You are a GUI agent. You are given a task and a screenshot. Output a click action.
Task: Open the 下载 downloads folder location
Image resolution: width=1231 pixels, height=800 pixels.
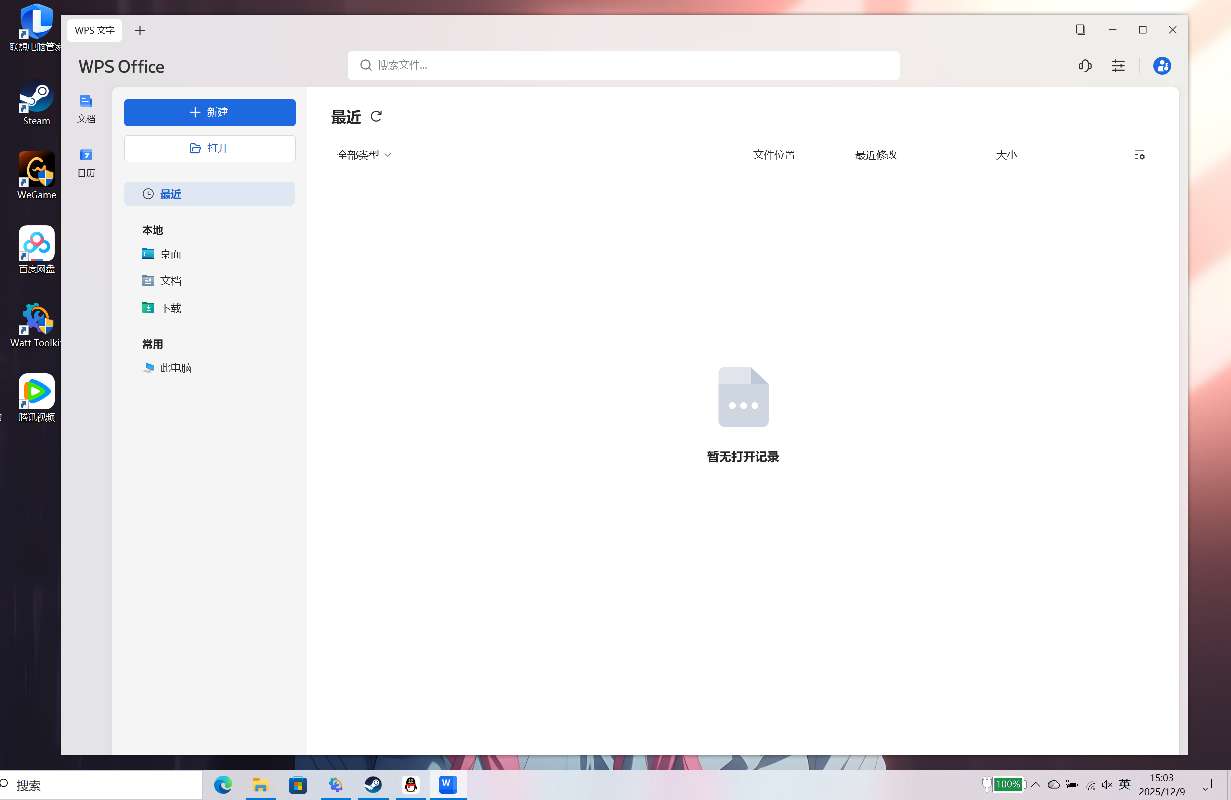(x=170, y=308)
